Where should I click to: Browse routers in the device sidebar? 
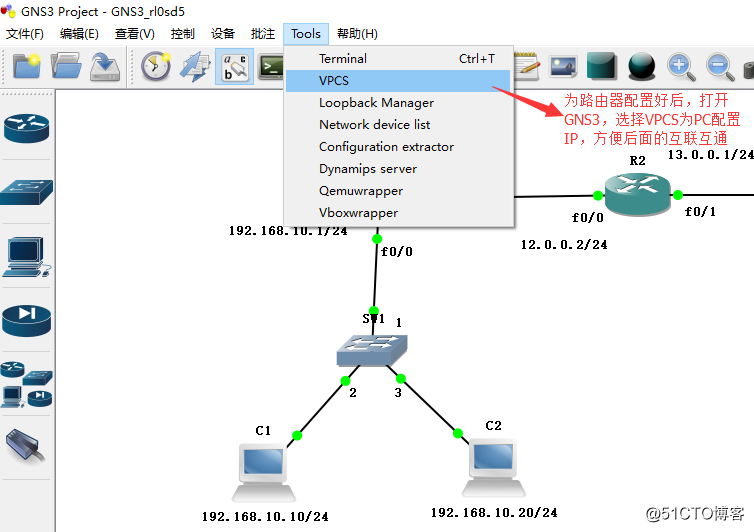click(26, 128)
